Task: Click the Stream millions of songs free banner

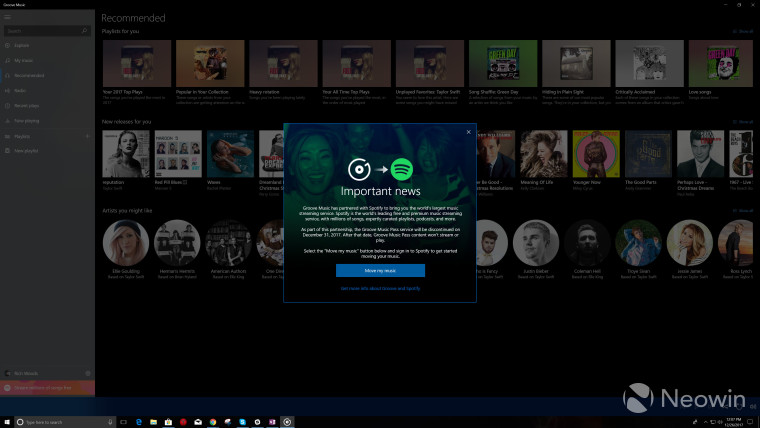Action: pos(48,388)
